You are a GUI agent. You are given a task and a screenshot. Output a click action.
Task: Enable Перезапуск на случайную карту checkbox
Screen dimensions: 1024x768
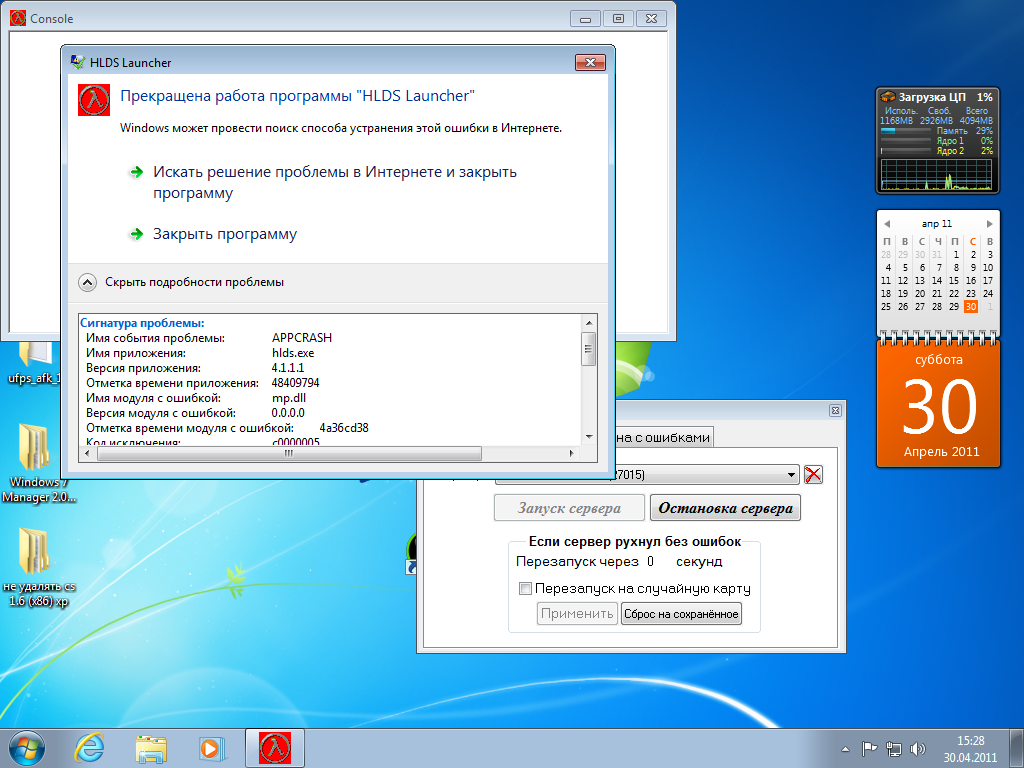pos(525,588)
